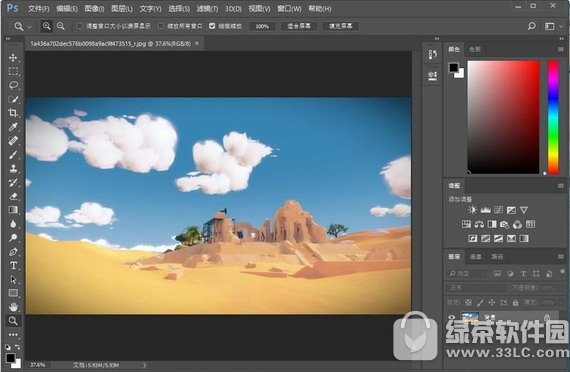Add a Levels adjustment
570x372 pixels.
click(485, 210)
